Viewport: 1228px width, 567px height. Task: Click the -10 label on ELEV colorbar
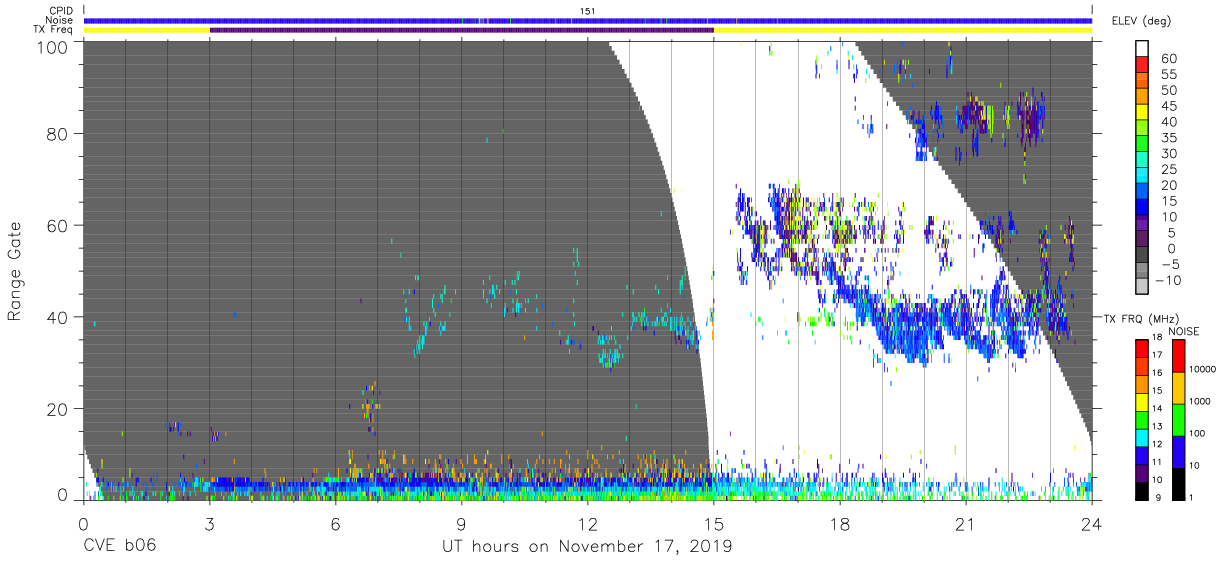click(x=1168, y=280)
